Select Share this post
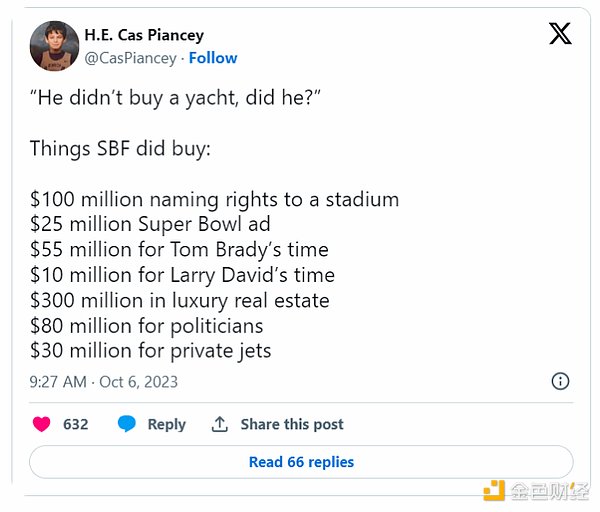 [x=292, y=424]
